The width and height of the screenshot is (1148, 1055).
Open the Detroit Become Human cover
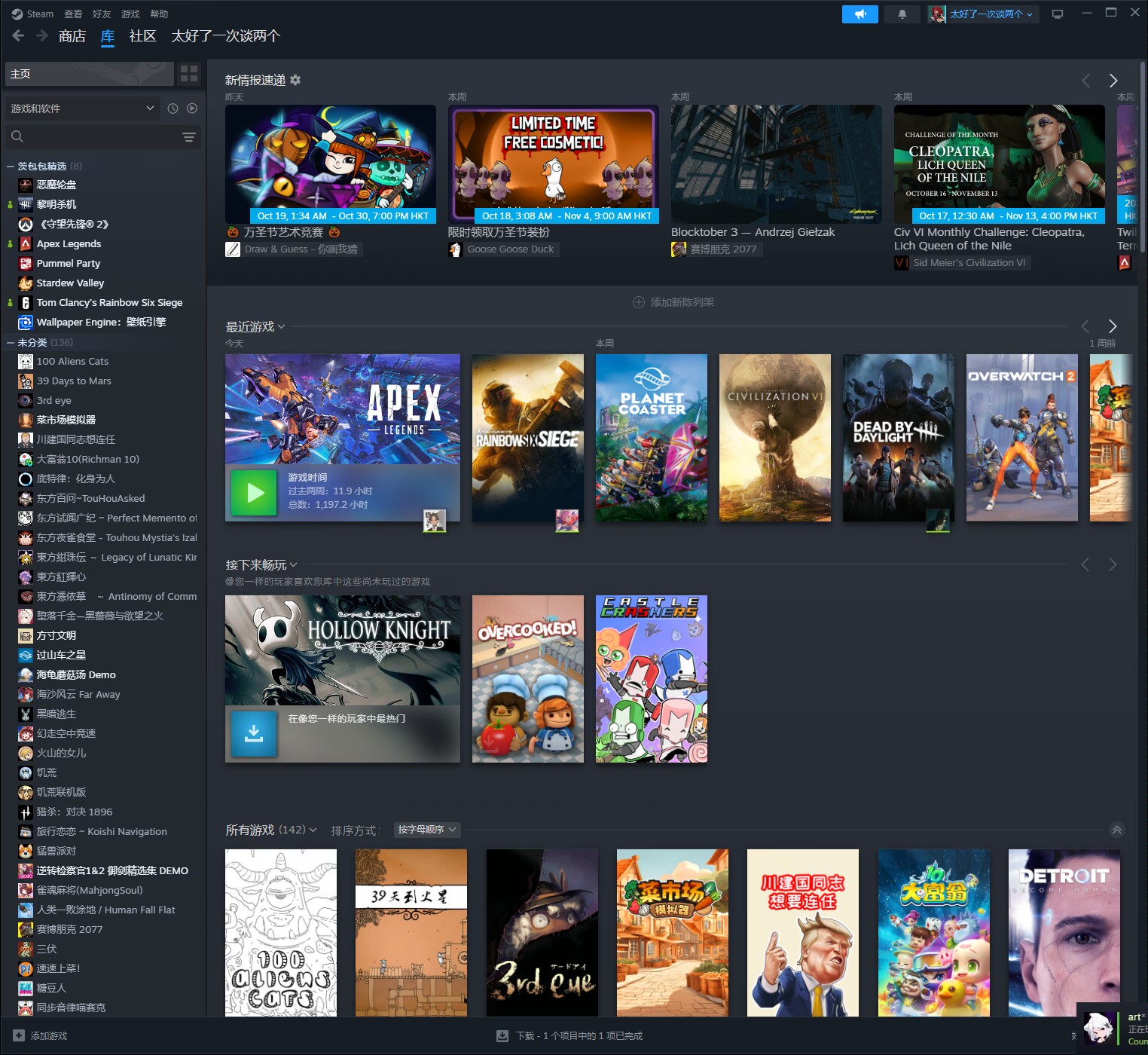pos(1064,933)
